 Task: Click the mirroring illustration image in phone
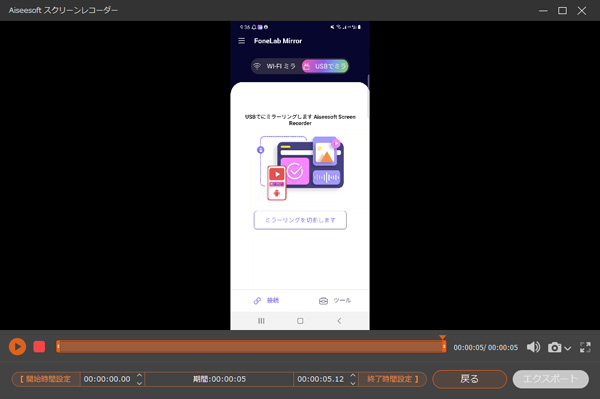coord(300,168)
